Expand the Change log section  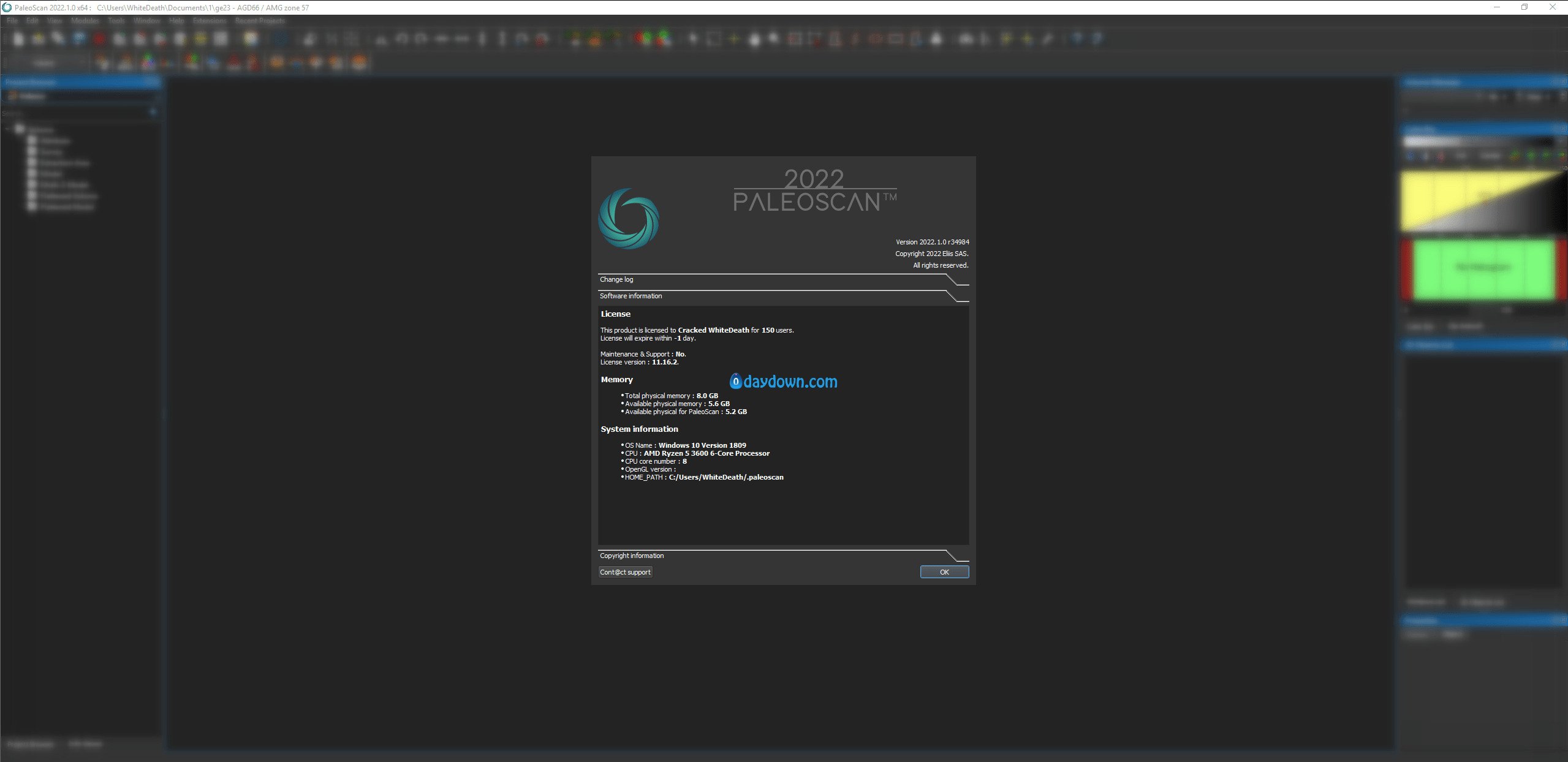click(x=783, y=279)
